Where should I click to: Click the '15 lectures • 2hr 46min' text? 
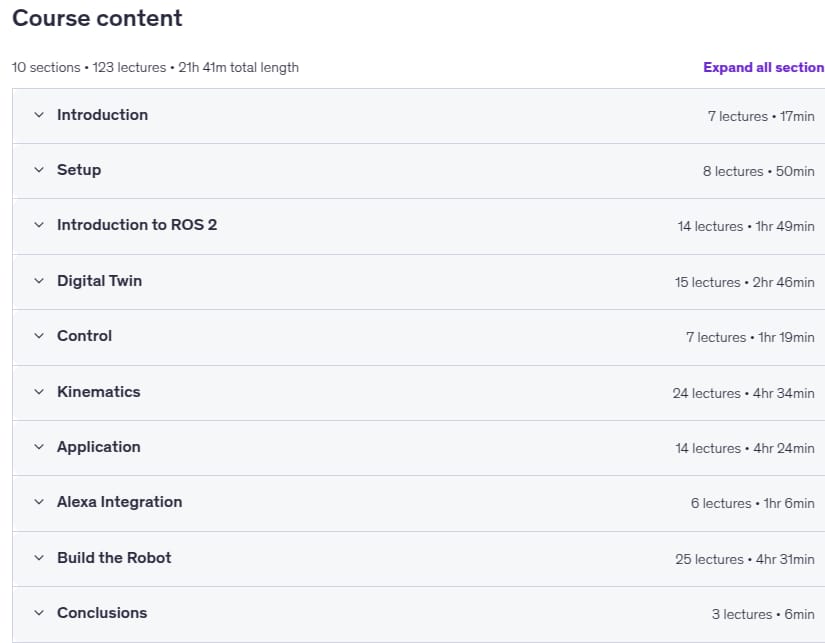coord(744,282)
